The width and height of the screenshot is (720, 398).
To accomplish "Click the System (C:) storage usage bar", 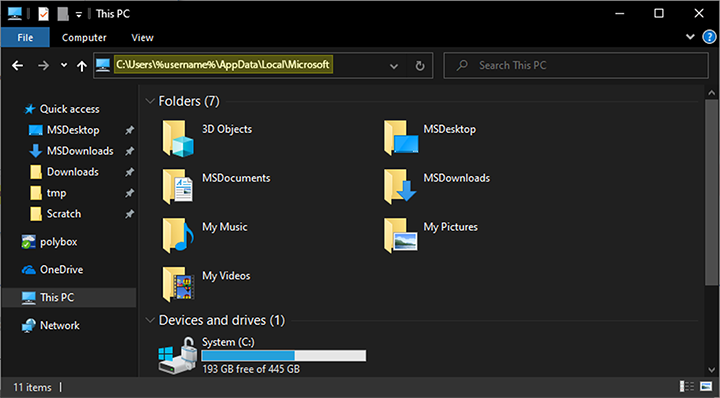I will 284,356.
